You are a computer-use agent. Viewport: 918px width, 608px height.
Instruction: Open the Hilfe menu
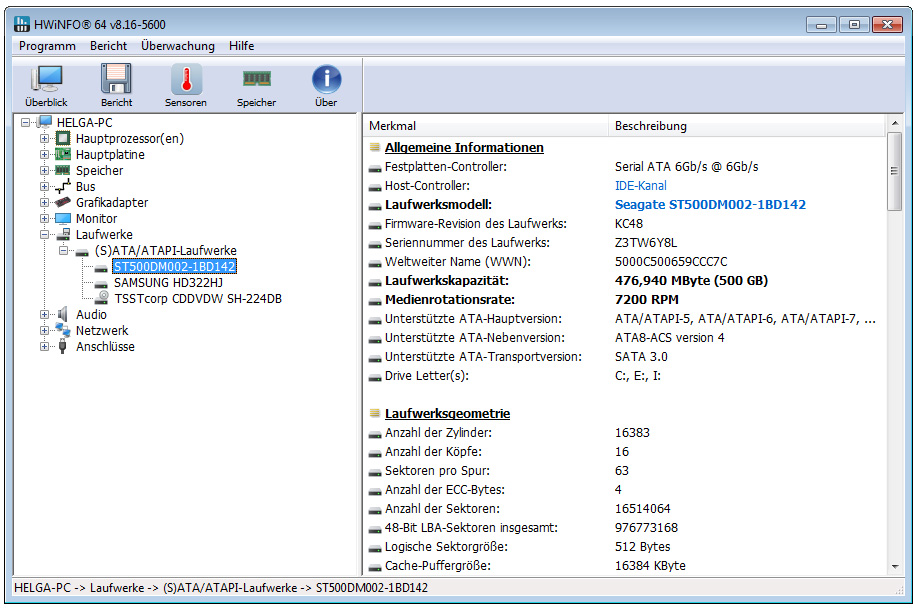pyautogui.click(x=241, y=46)
